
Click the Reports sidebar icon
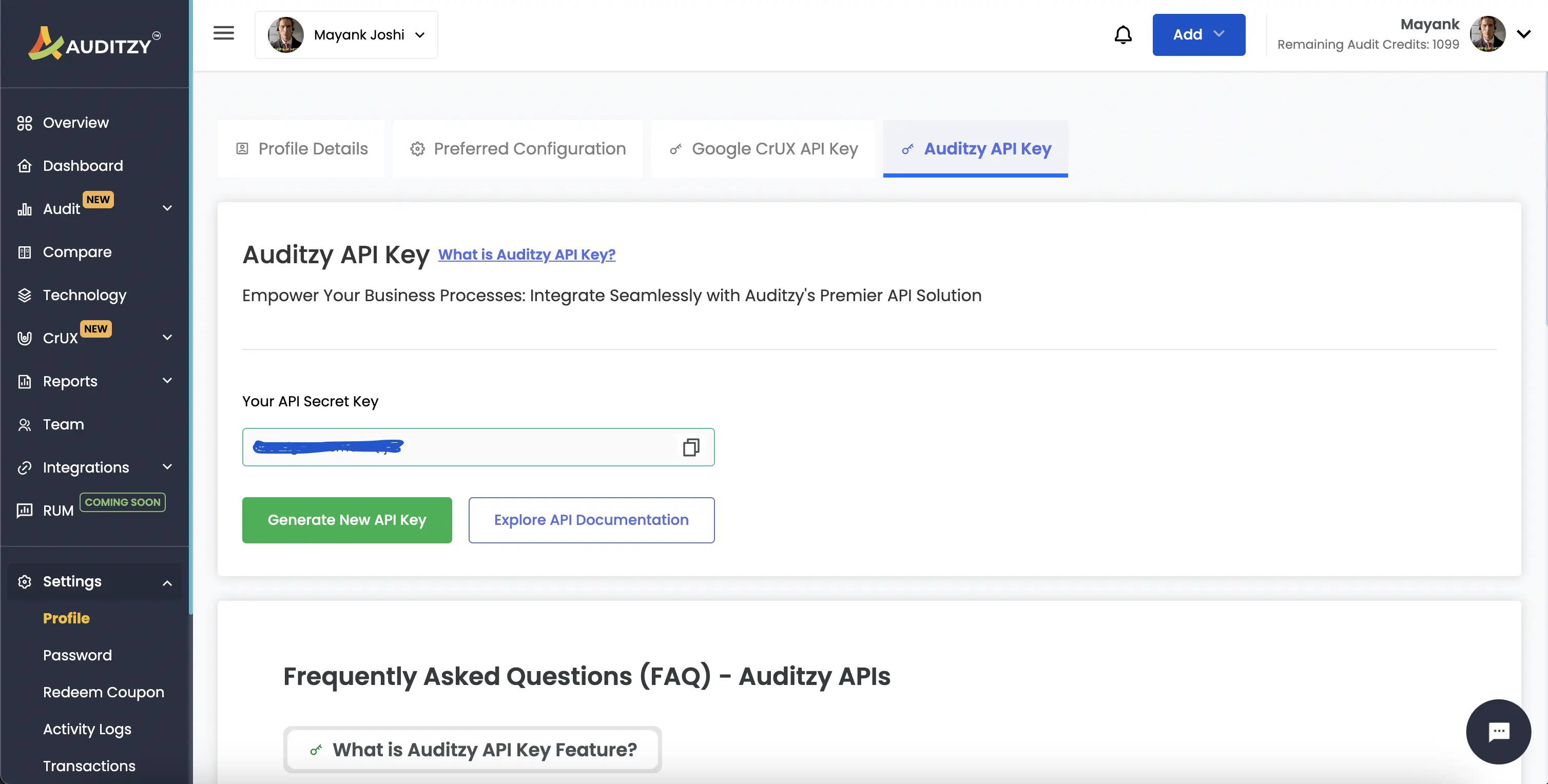pyautogui.click(x=25, y=382)
